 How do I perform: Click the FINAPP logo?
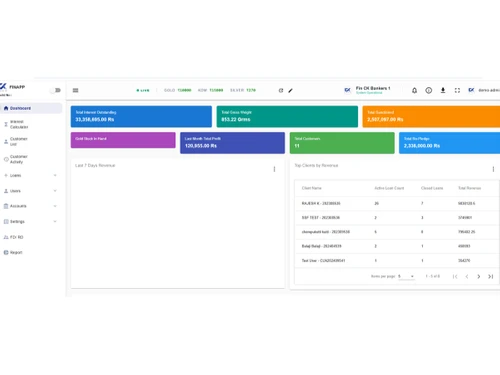(13, 87)
